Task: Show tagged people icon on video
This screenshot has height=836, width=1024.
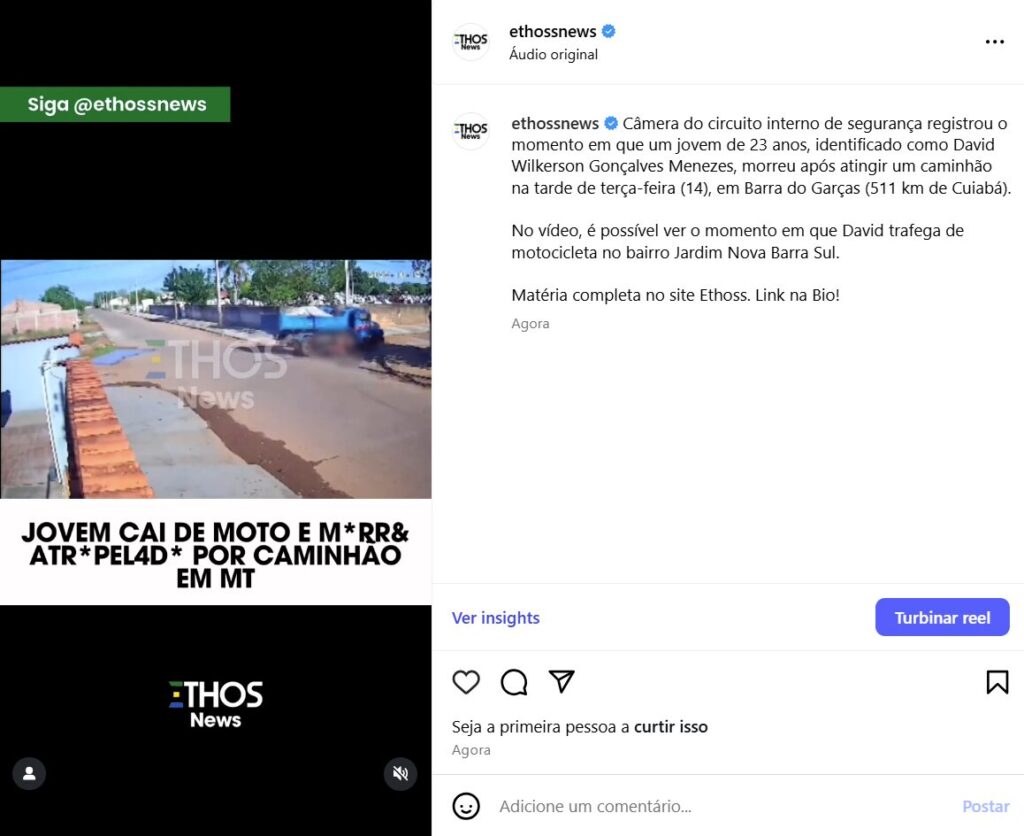Action: [x=29, y=773]
